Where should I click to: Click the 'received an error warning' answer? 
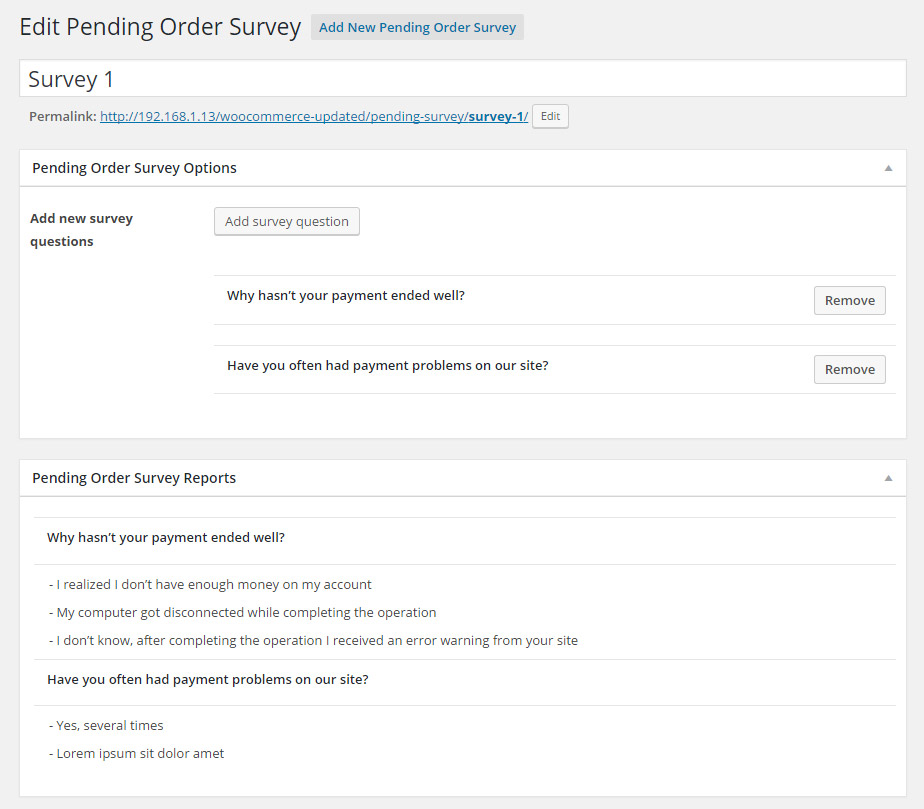pyautogui.click(x=313, y=641)
